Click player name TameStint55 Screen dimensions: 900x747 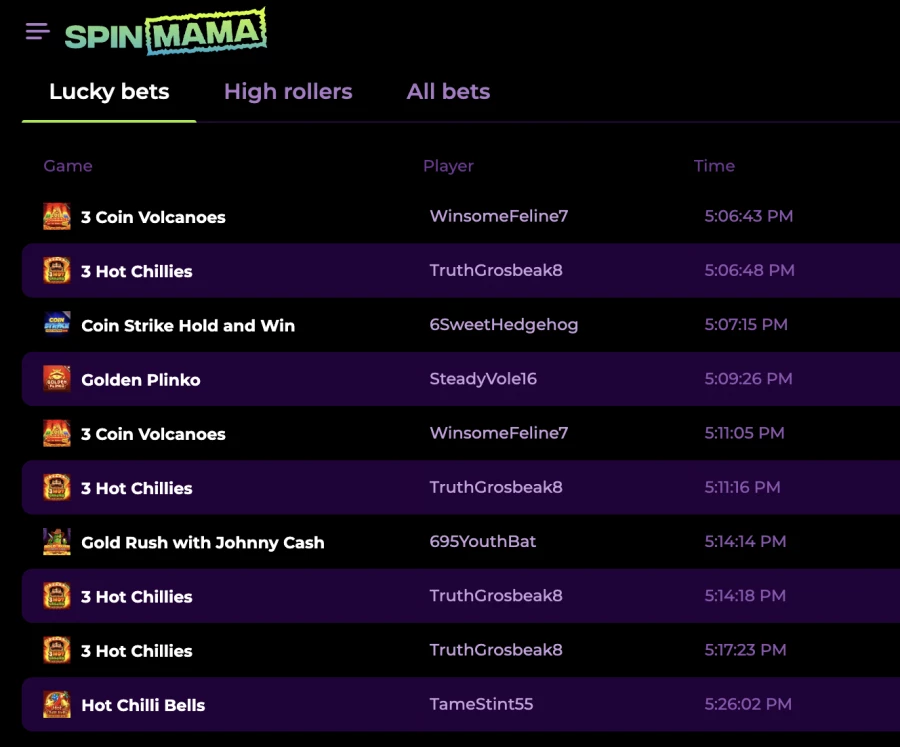[481, 705]
